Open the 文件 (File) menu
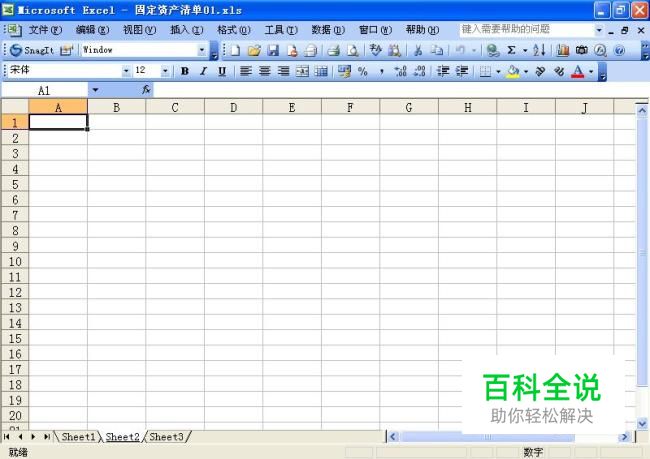 tap(45, 29)
